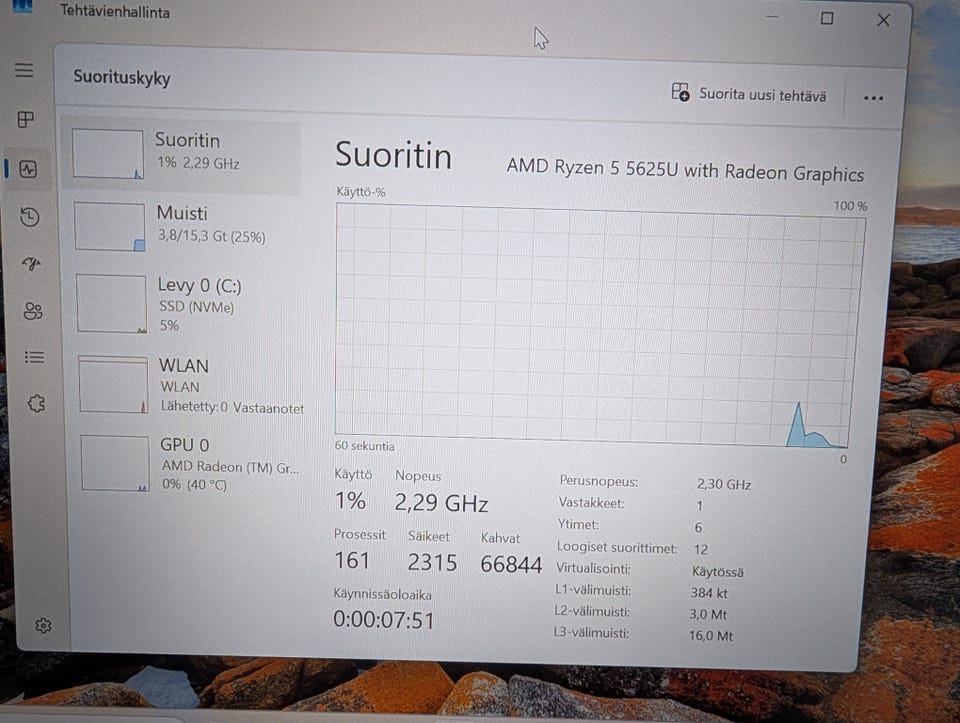960x723 pixels.
Task: Open the Startup apps page icon
Action: pos(31,264)
